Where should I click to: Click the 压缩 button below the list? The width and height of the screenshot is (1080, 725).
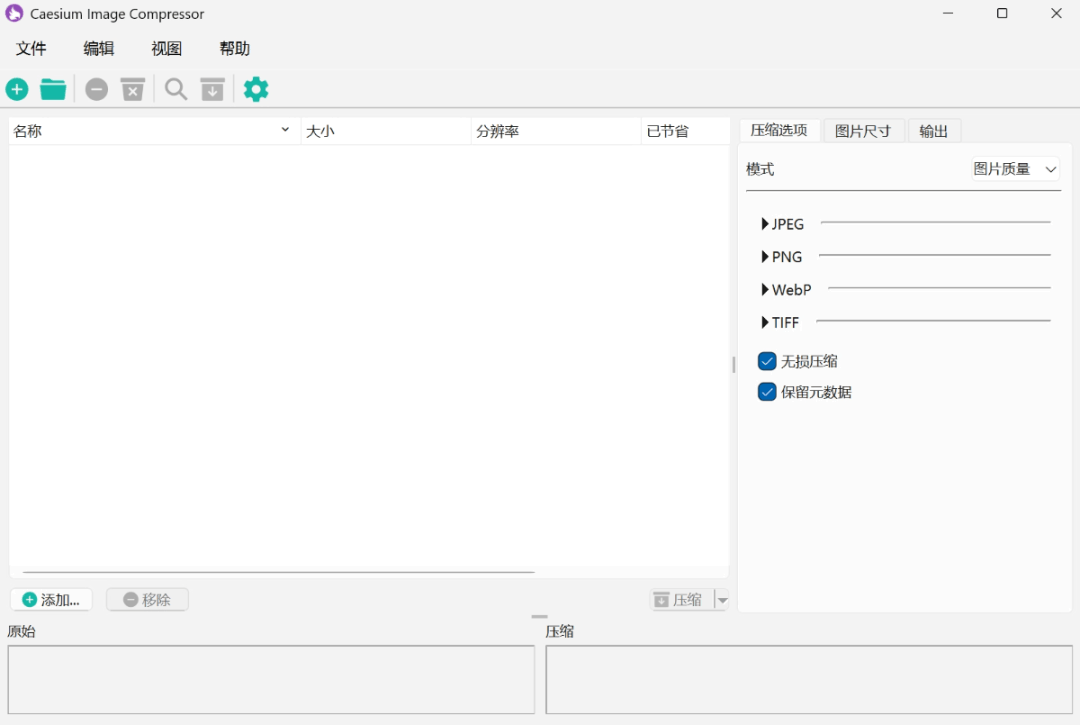(x=680, y=600)
